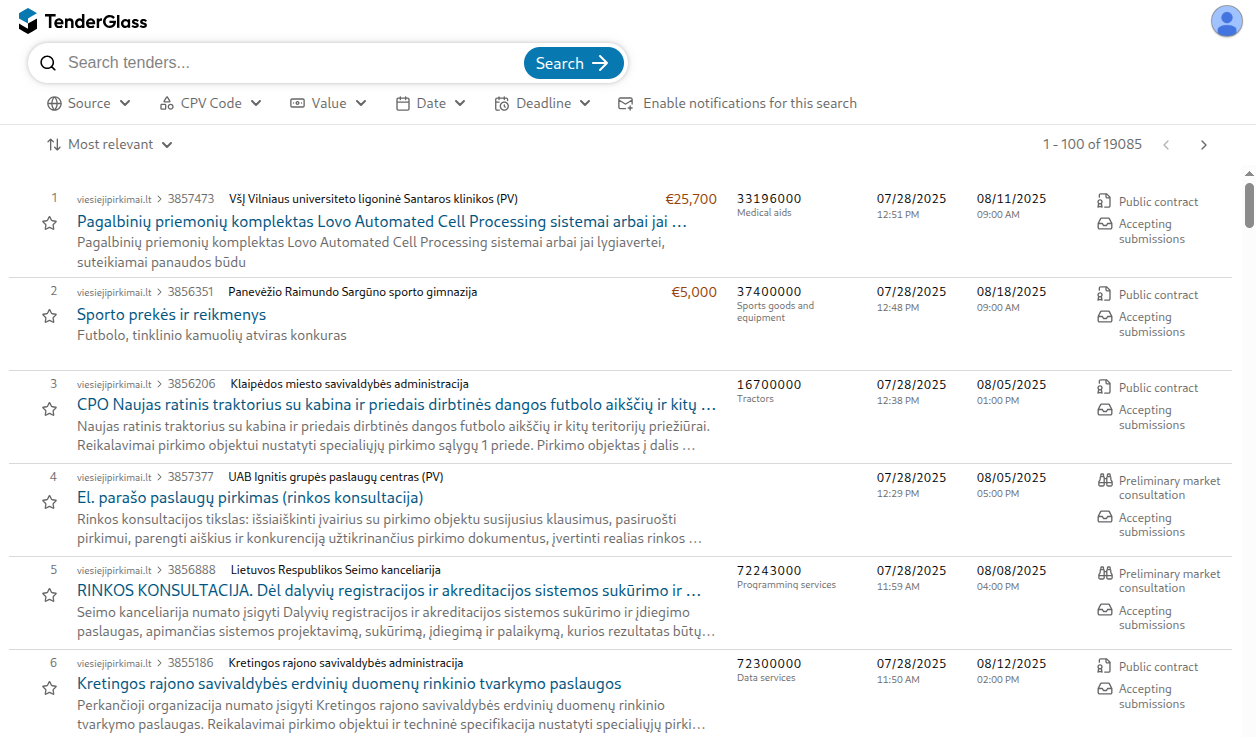Open the Value filter menu
1256x737 pixels.
[328, 103]
